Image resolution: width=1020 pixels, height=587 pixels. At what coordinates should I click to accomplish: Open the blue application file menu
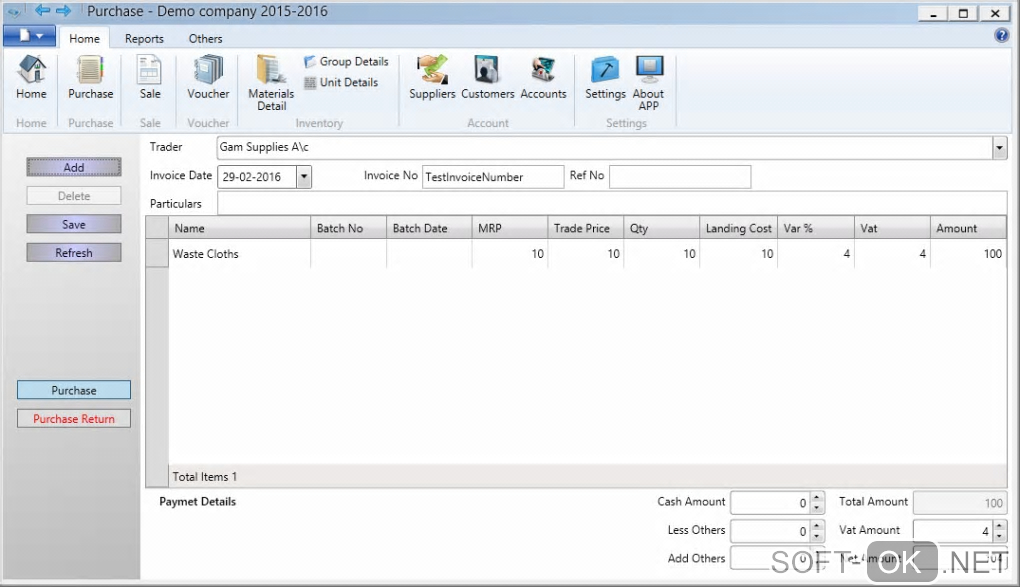click(x=29, y=36)
